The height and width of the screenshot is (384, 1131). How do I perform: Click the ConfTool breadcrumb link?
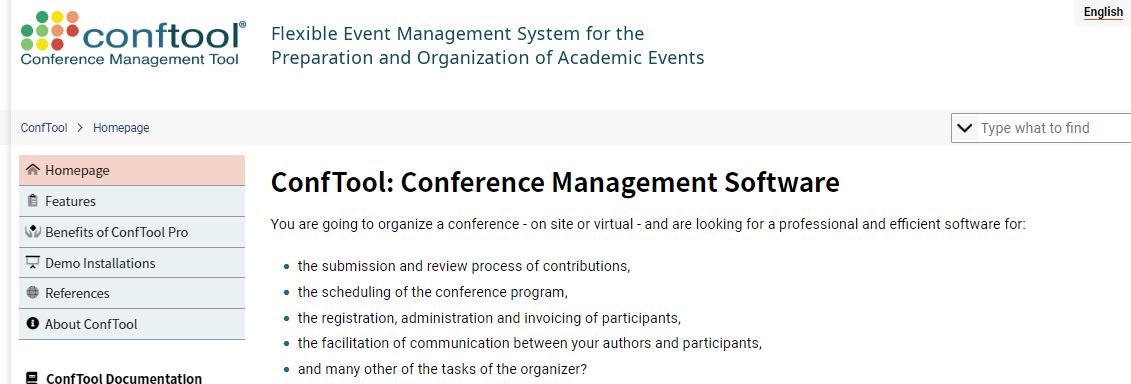pyautogui.click(x=44, y=128)
